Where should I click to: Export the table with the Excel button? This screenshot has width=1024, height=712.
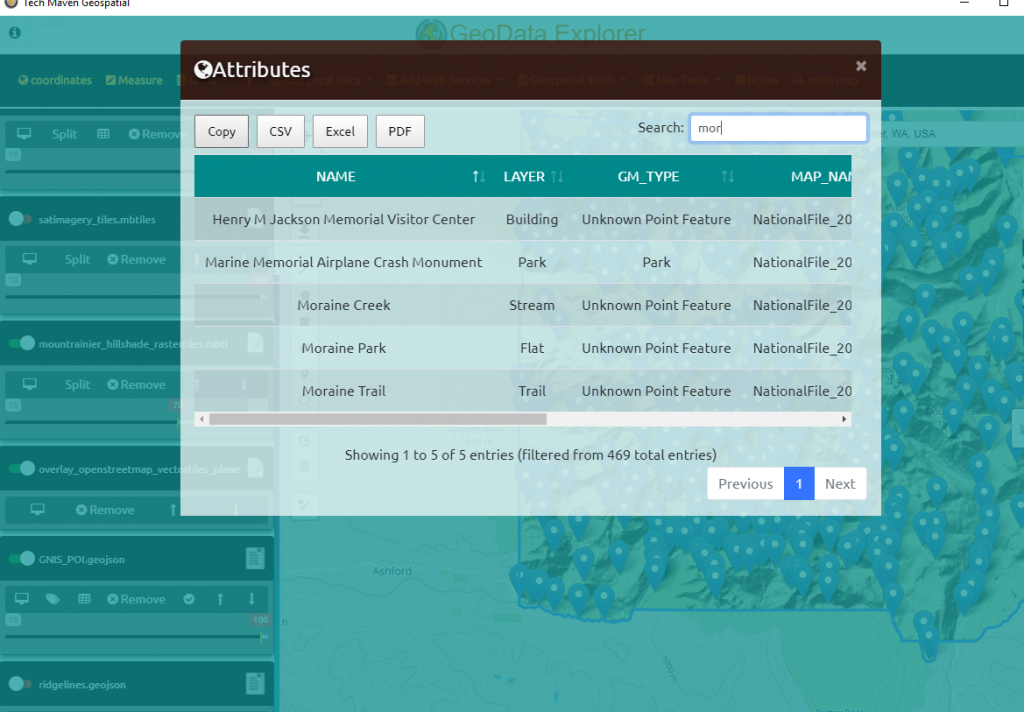tap(340, 131)
